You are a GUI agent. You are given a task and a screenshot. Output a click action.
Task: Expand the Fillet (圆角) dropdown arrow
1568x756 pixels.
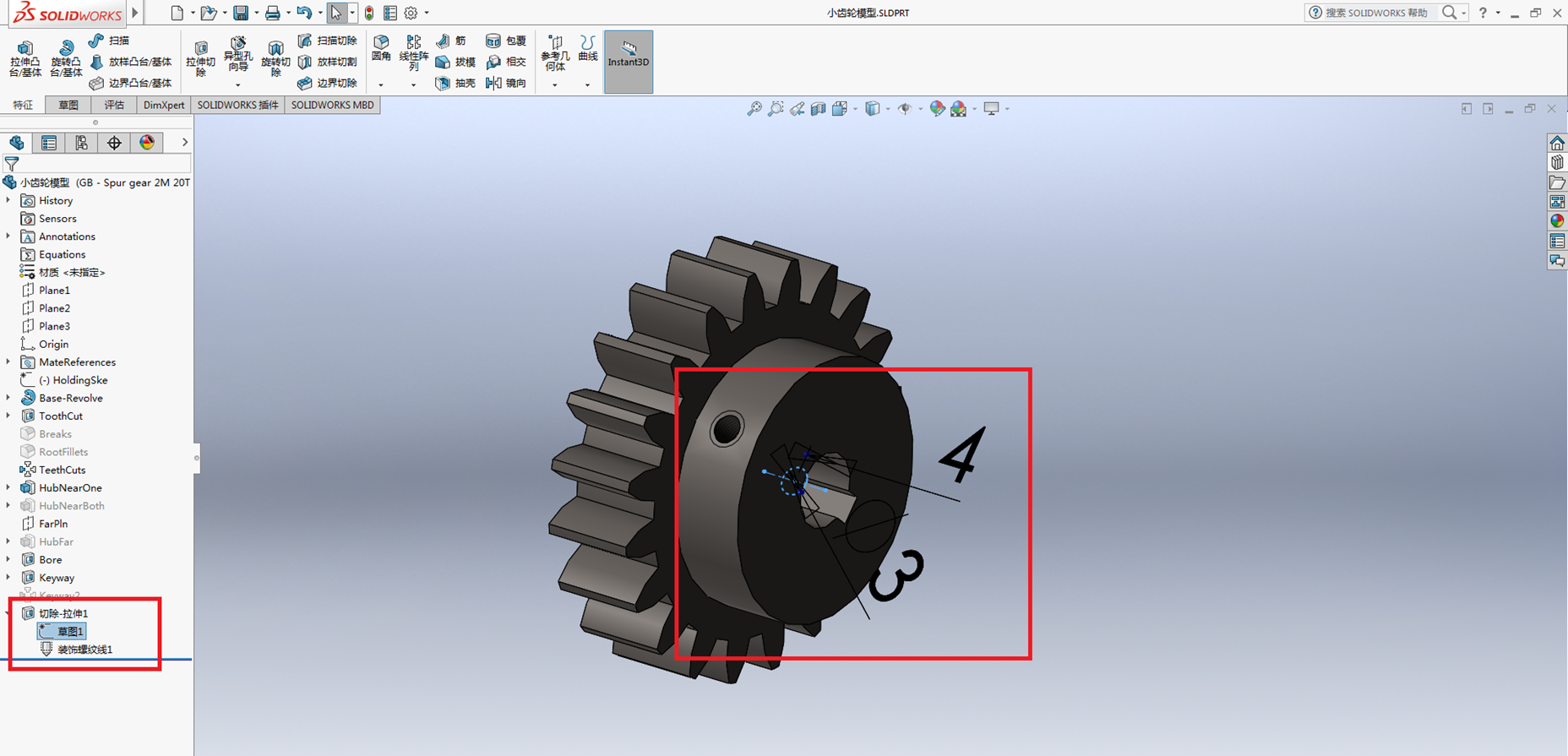tap(381, 84)
